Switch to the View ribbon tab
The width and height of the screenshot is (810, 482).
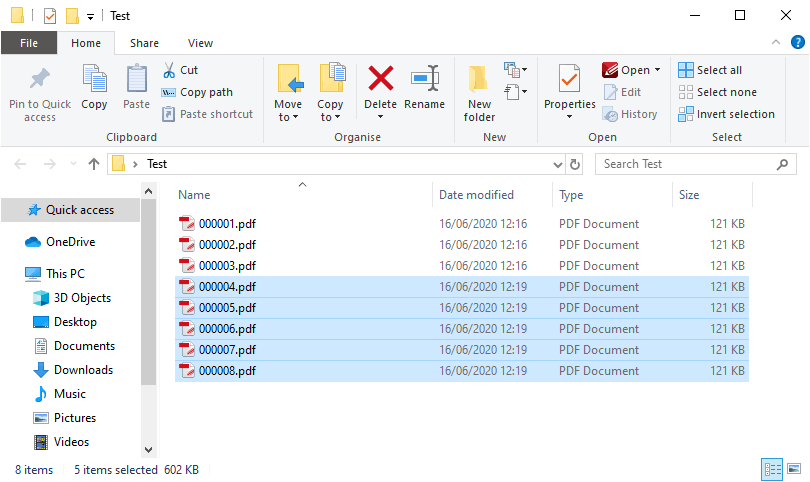tap(200, 43)
